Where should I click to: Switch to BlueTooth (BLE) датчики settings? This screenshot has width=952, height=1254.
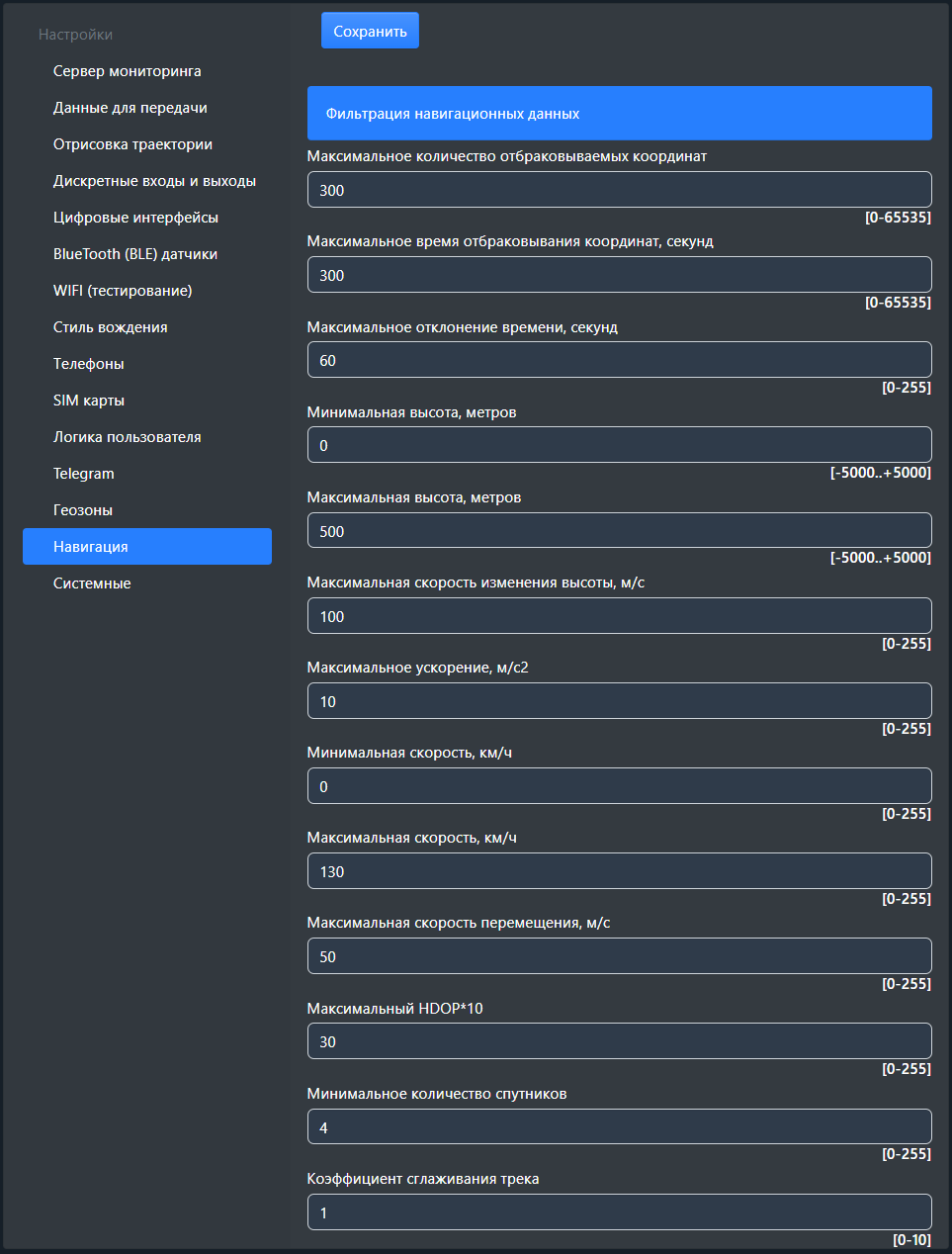tap(134, 254)
